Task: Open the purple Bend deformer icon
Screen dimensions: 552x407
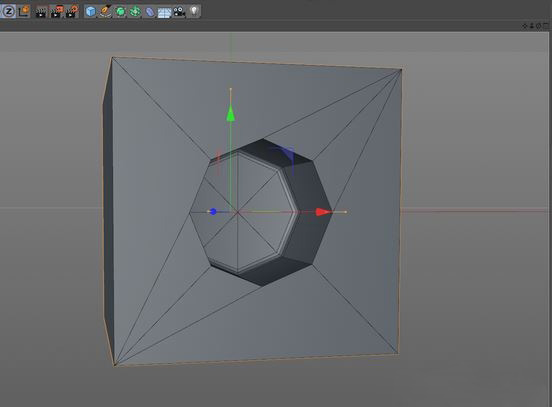Action: pyautogui.click(x=150, y=12)
